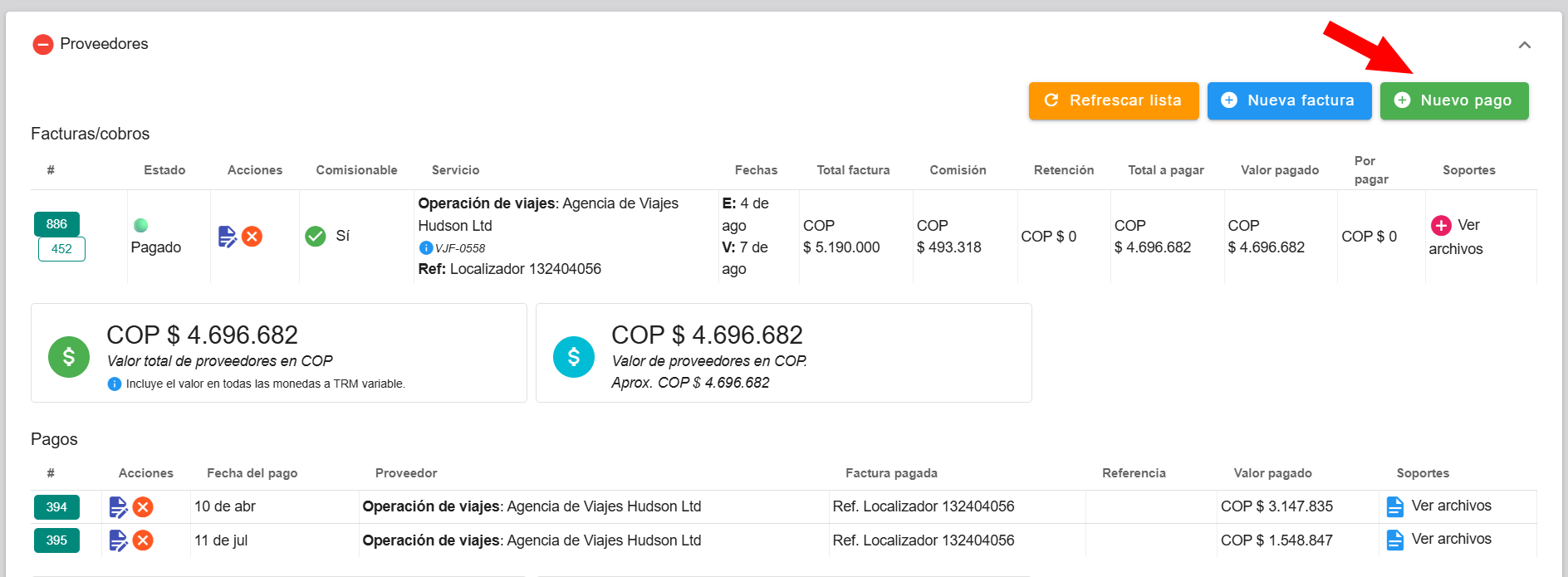1568x577 pixels.
Task: Open Ver archivos for invoice 886
Action: pyautogui.click(x=1456, y=237)
